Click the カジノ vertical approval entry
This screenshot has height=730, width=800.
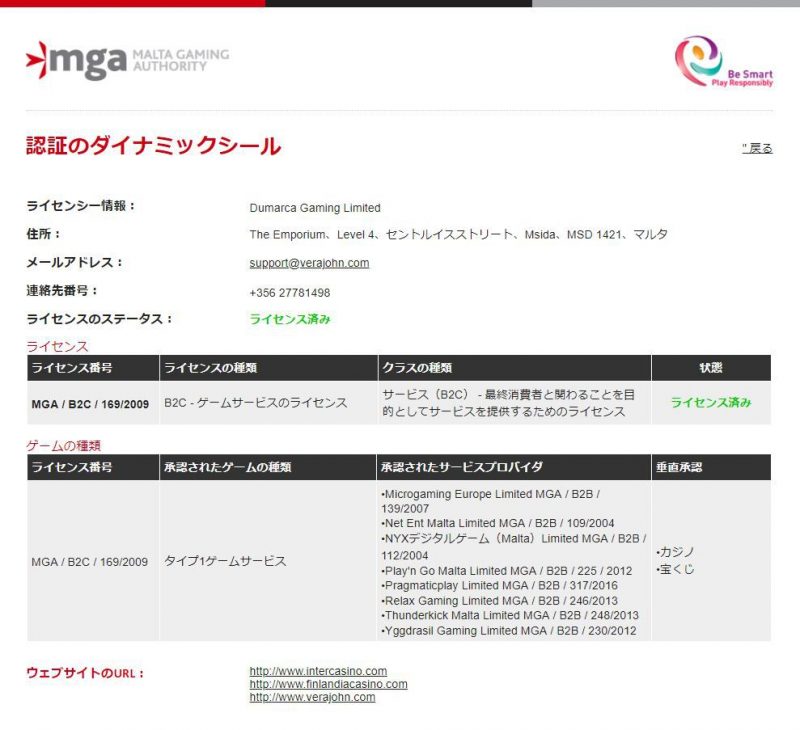point(675,552)
